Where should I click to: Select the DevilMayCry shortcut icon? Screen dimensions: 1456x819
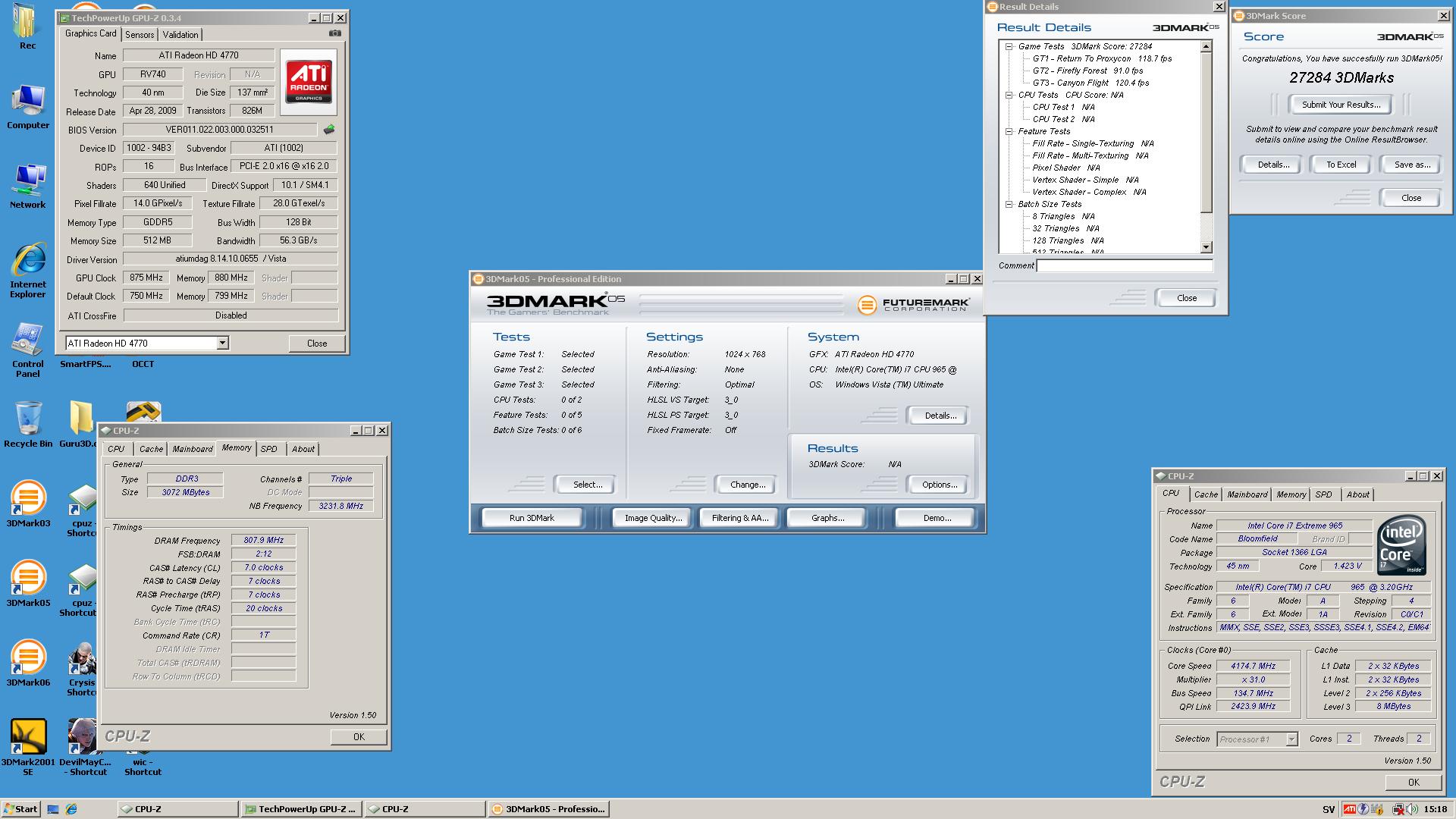(x=83, y=747)
